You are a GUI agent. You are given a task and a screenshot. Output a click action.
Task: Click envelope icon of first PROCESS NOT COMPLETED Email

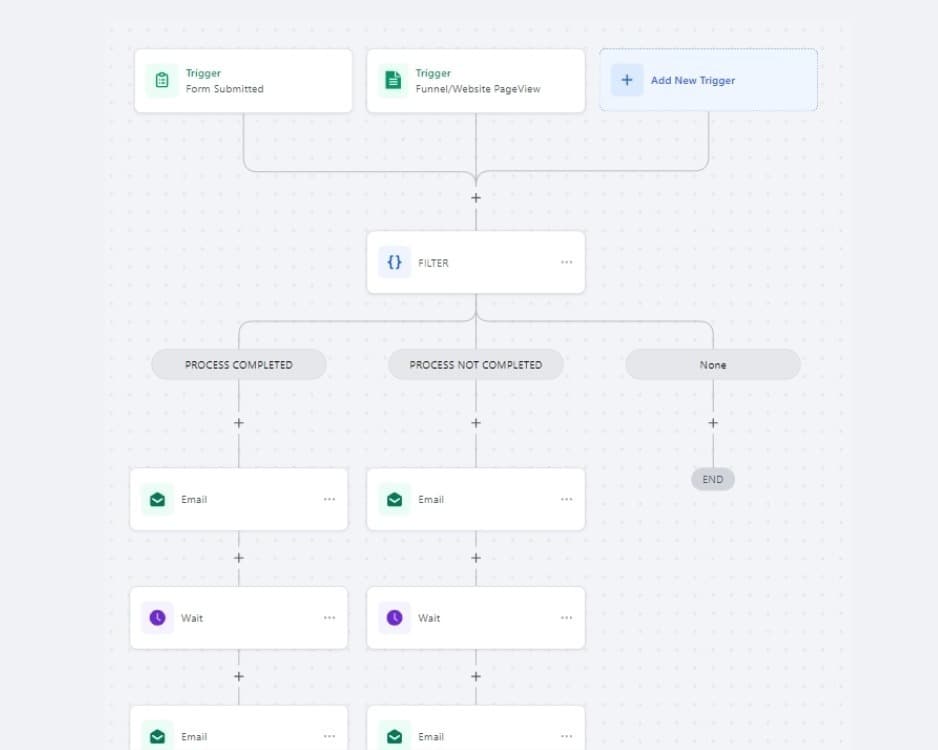tap(394, 499)
